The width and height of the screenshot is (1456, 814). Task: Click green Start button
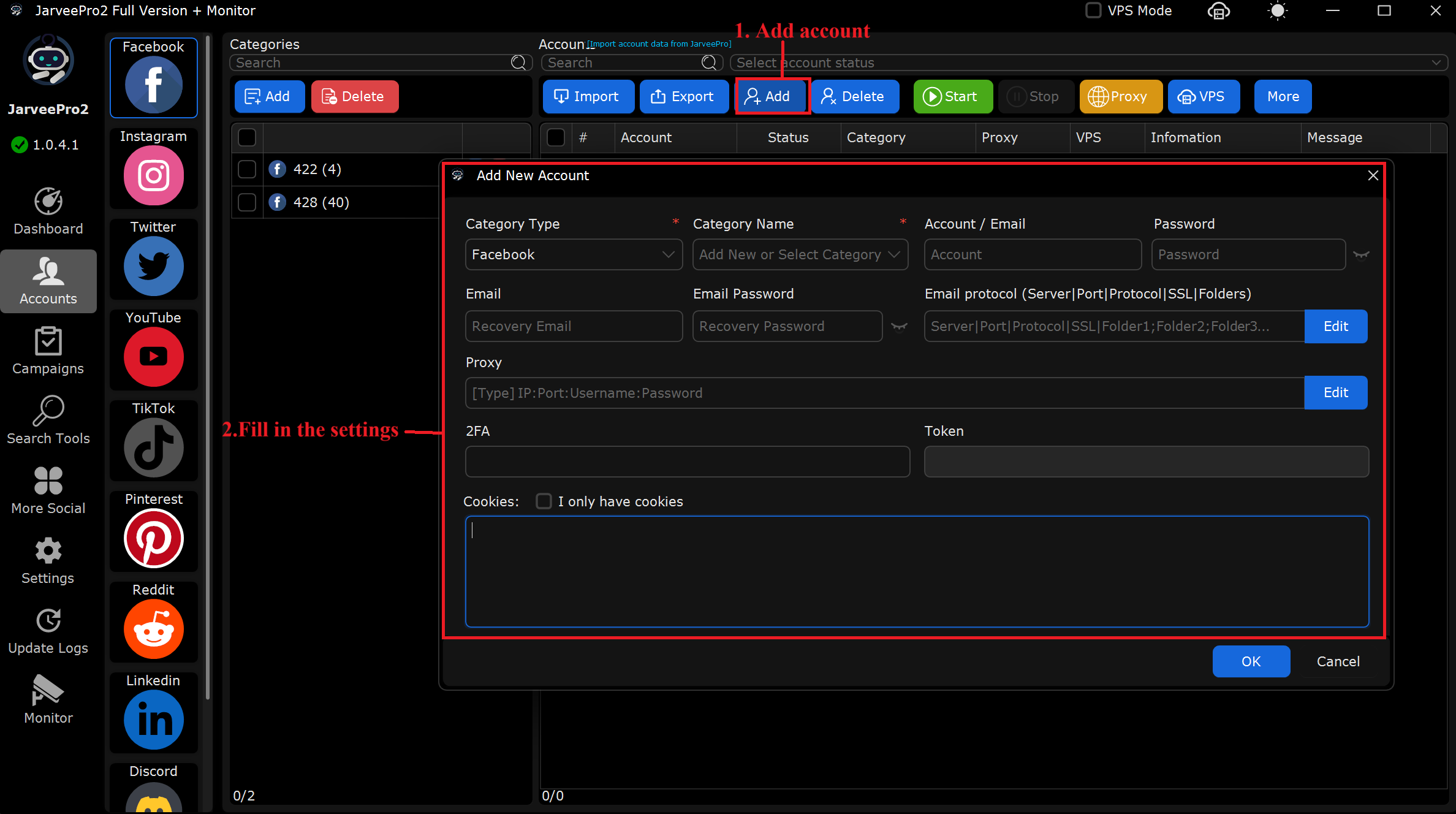tap(953, 96)
